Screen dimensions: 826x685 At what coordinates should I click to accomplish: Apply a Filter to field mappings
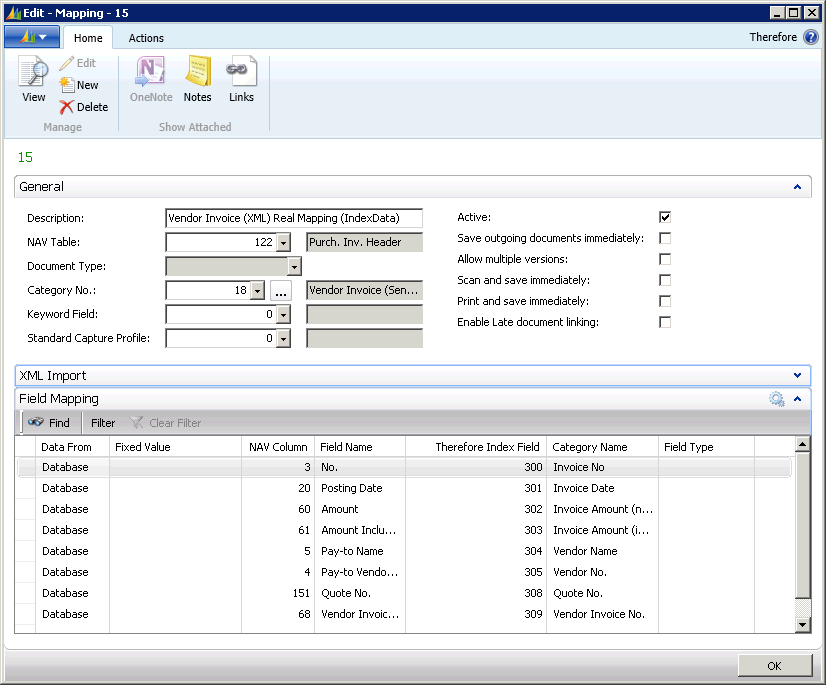[102, 422]
